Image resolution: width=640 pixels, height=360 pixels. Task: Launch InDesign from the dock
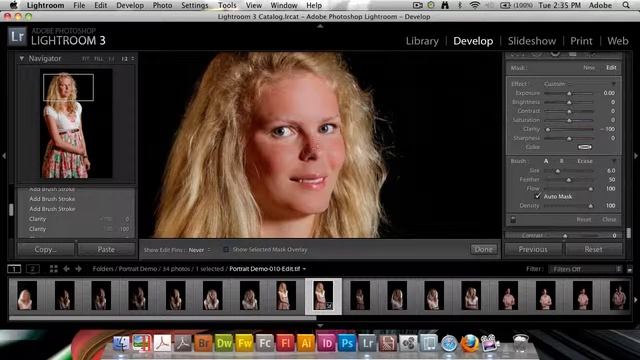click(x=327, y=343)
